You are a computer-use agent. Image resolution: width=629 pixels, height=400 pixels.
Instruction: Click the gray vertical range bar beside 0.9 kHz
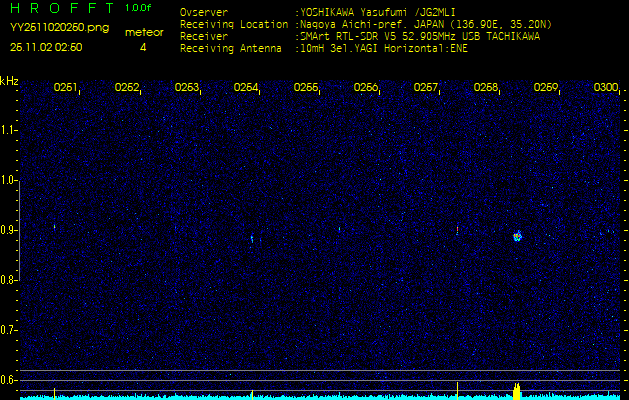[x=20, y=230]
